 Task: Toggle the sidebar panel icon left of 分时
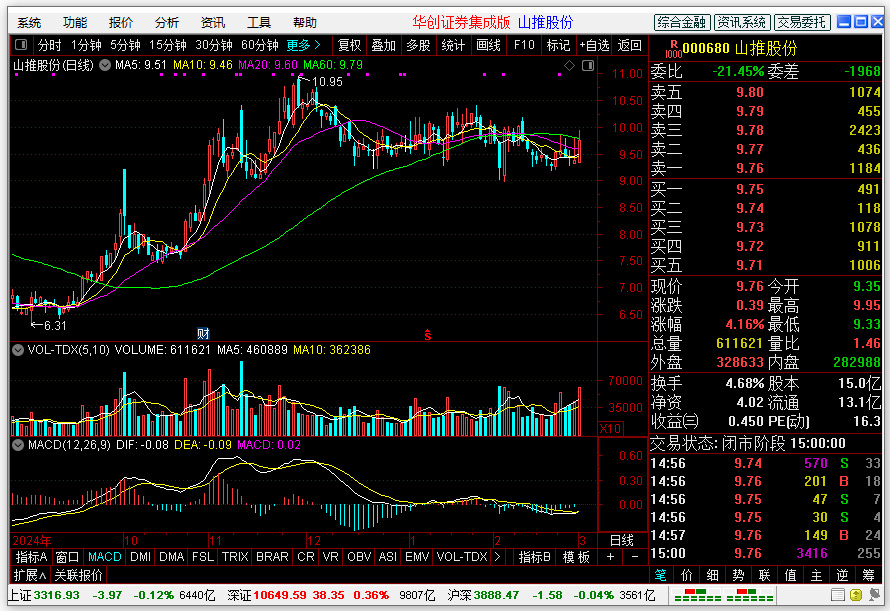[x=21, y=44]
